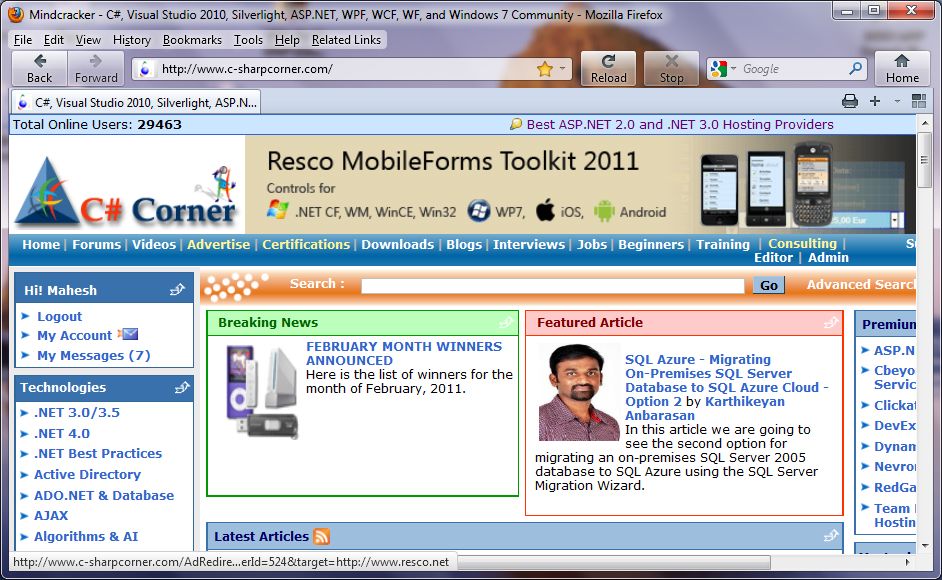Open Algorithms & AI technology link
Viewport: 942px width, 580px height.
(x=86, y=536)
